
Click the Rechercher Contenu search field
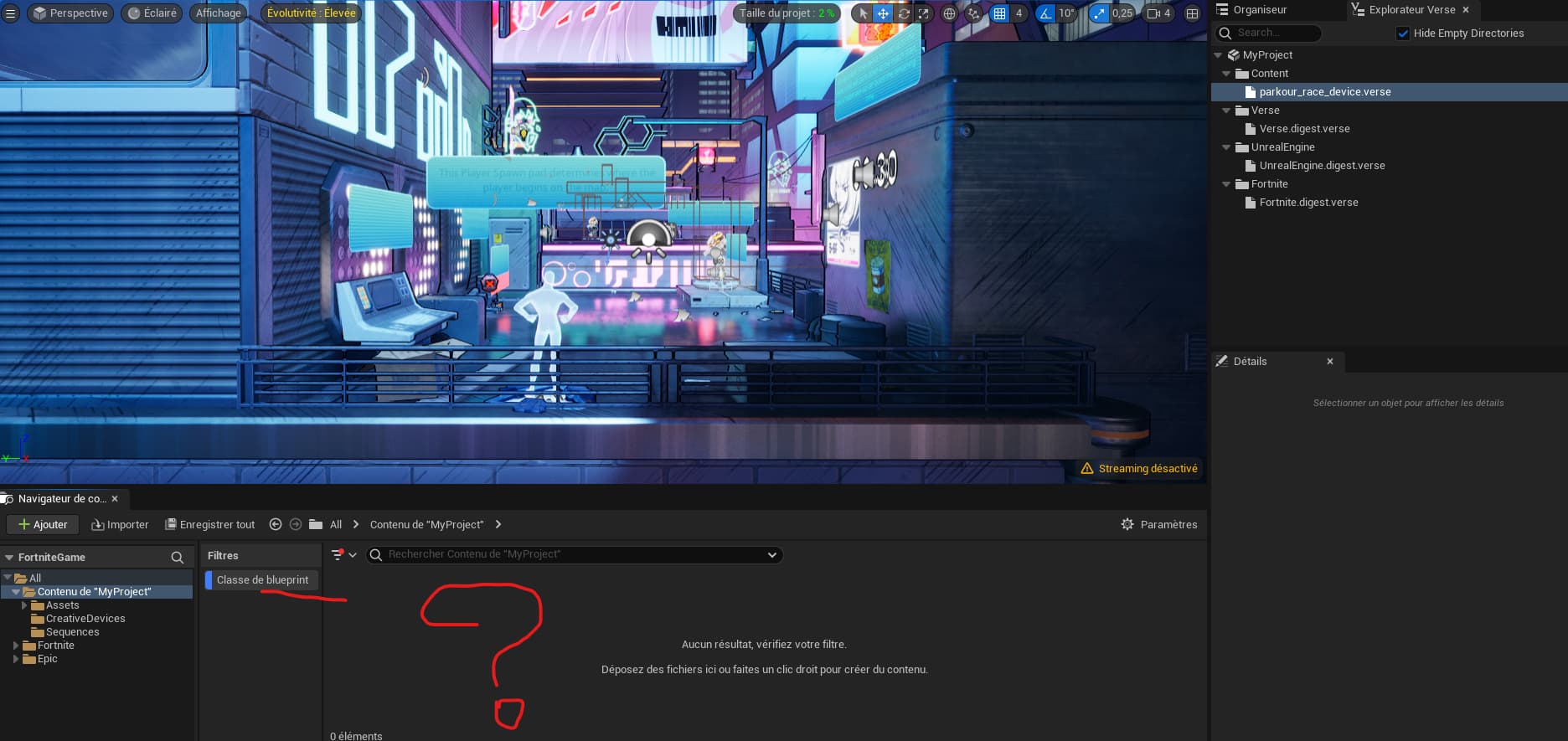pyautogui.click(x=574, y=554)
